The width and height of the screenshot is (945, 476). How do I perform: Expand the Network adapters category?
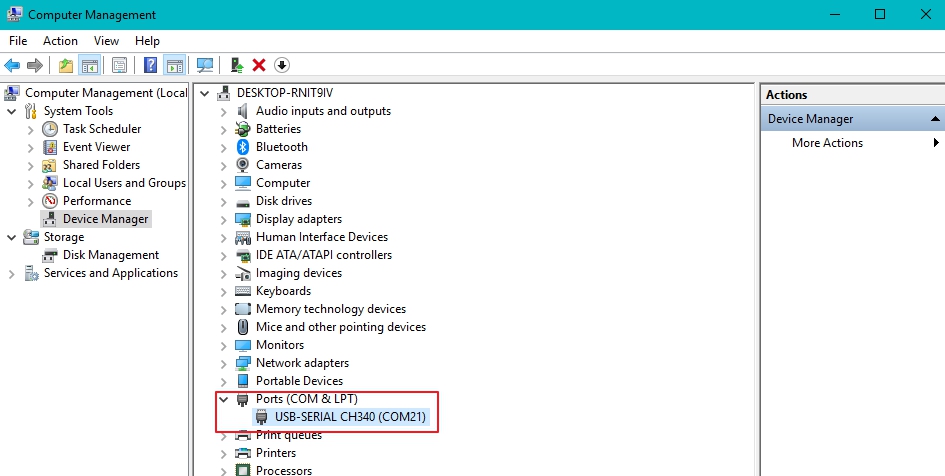[224, 363]
